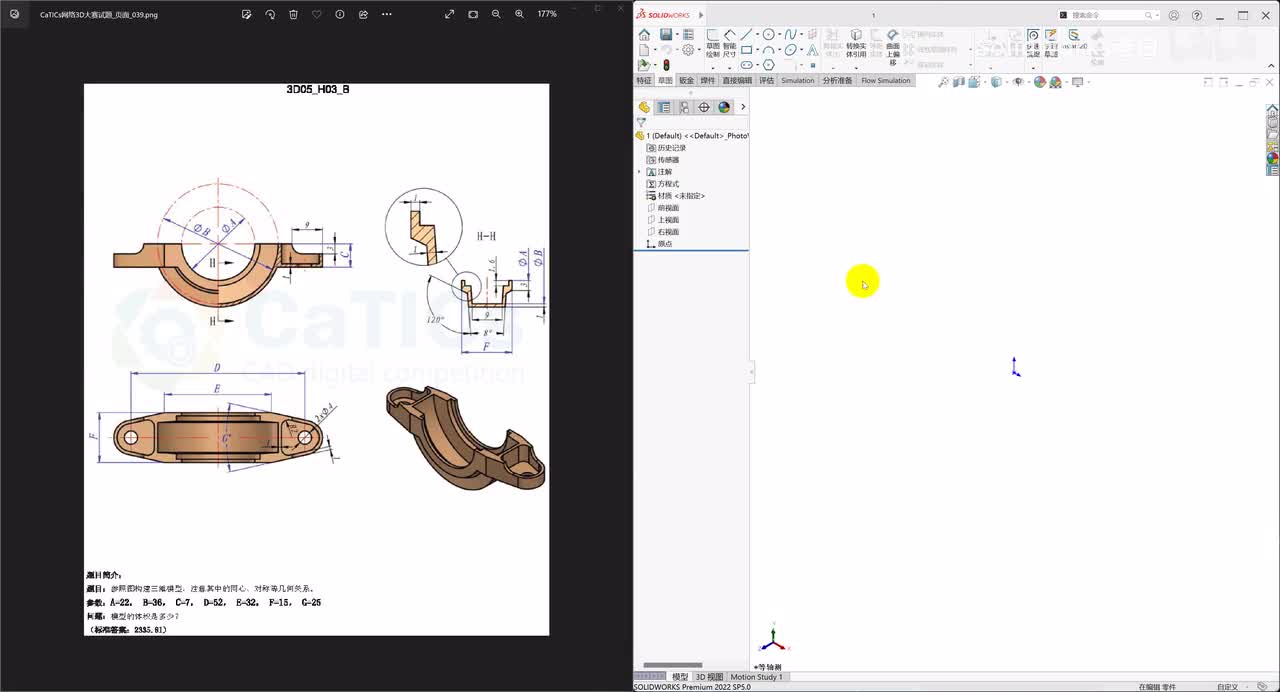Click the display style cube icon
Image resolution: width=1280 pixels, height=692 pixels.
pos(996,82)
